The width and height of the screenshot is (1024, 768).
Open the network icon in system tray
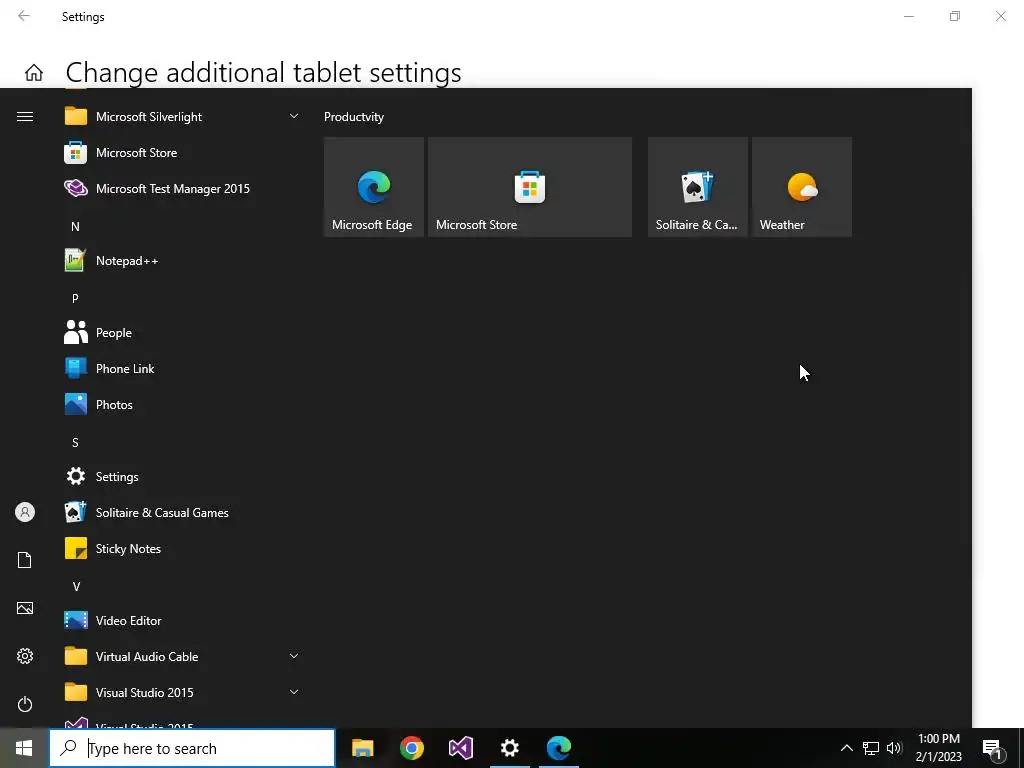coord(871,748)
